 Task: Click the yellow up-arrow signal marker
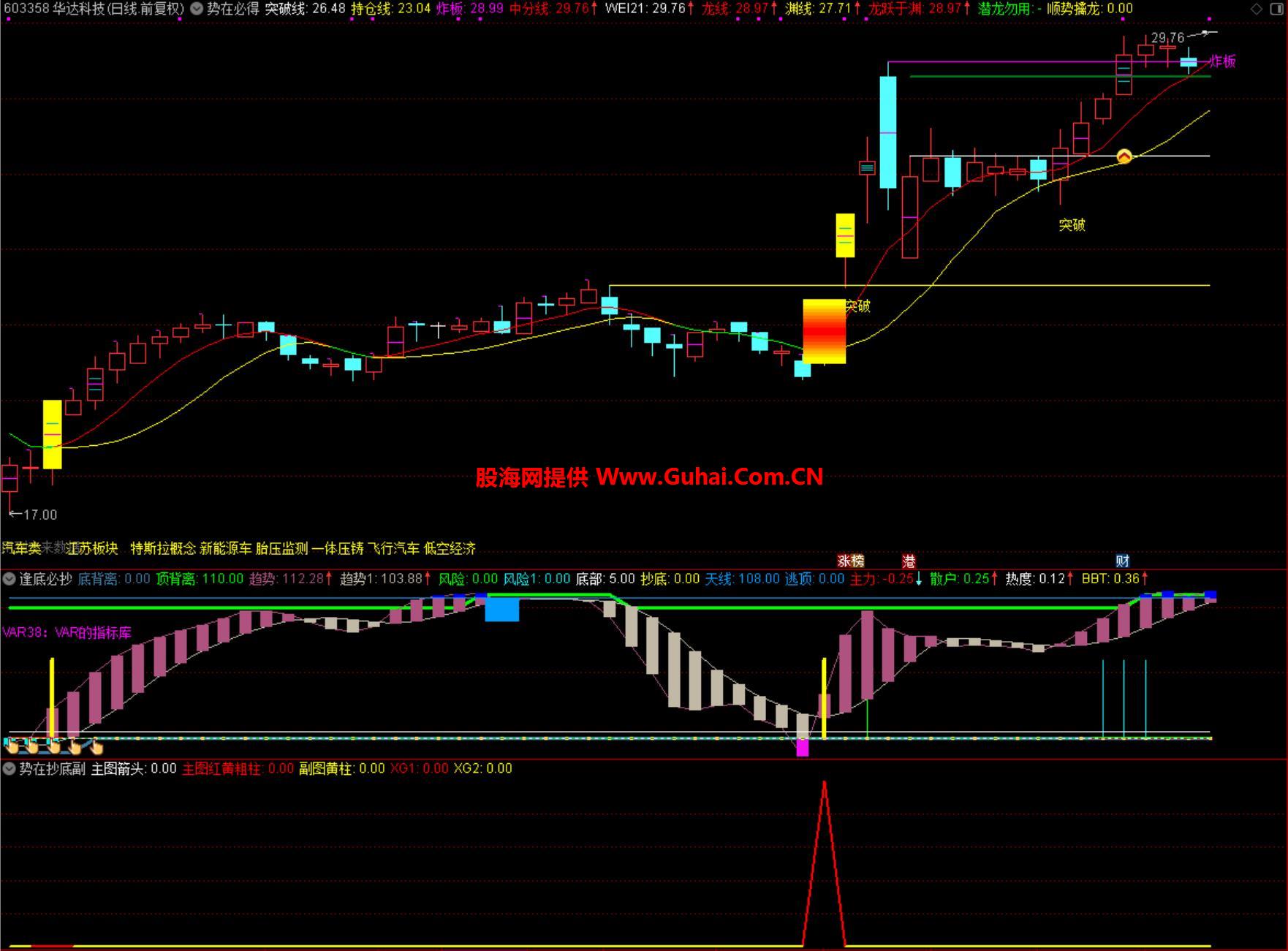[x=1124, y=156]
